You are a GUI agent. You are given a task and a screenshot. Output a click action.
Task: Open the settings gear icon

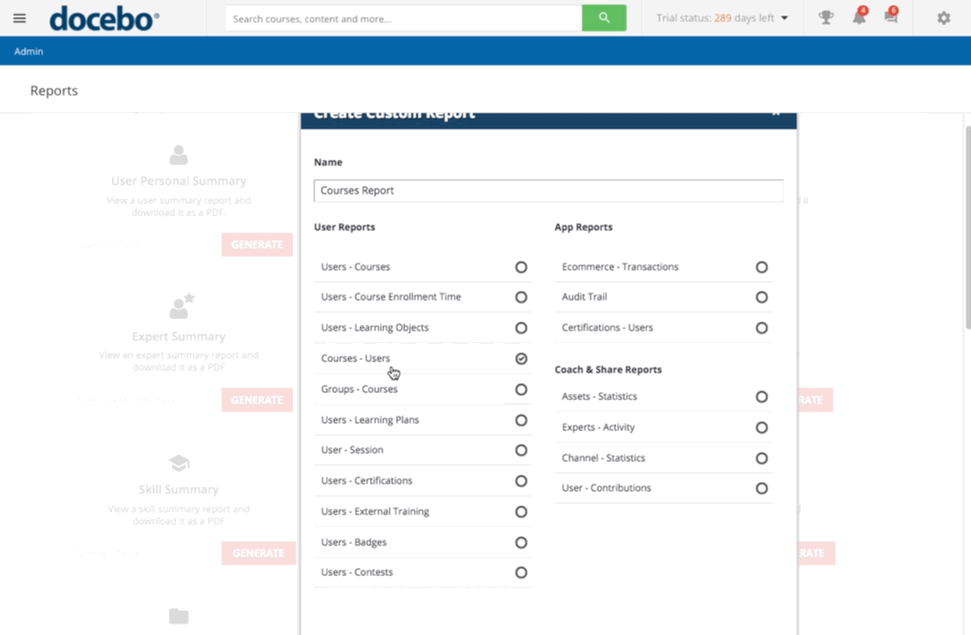(x=943, y=18)
